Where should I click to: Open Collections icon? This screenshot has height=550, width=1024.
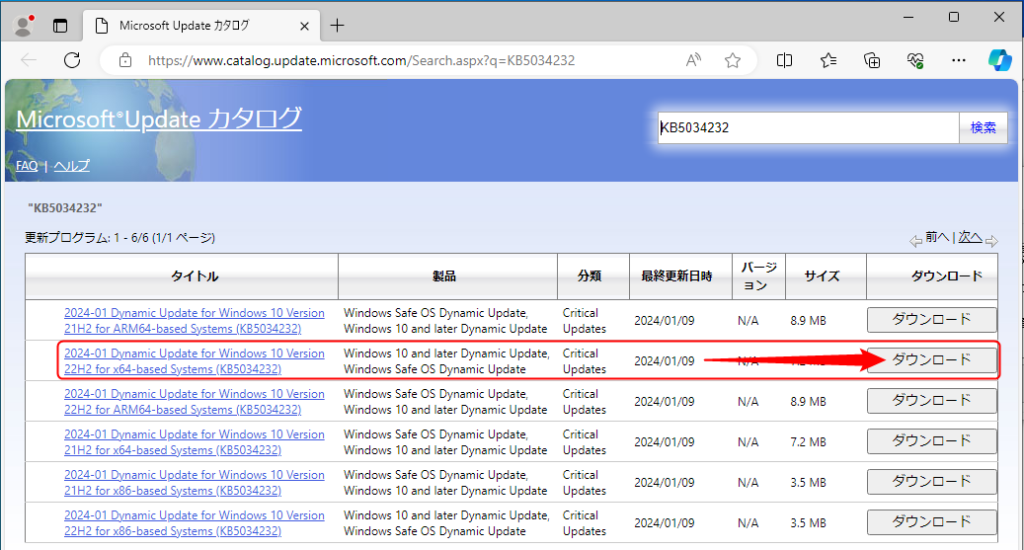872,60
